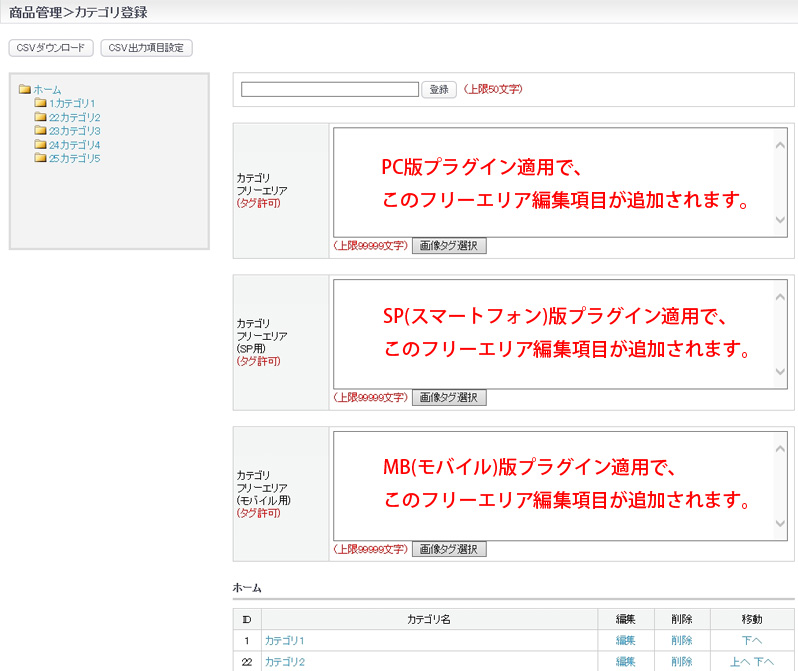Click folder icon beside 1カテゴリ1
Screen dimensions: 798x671
(40, 103)
